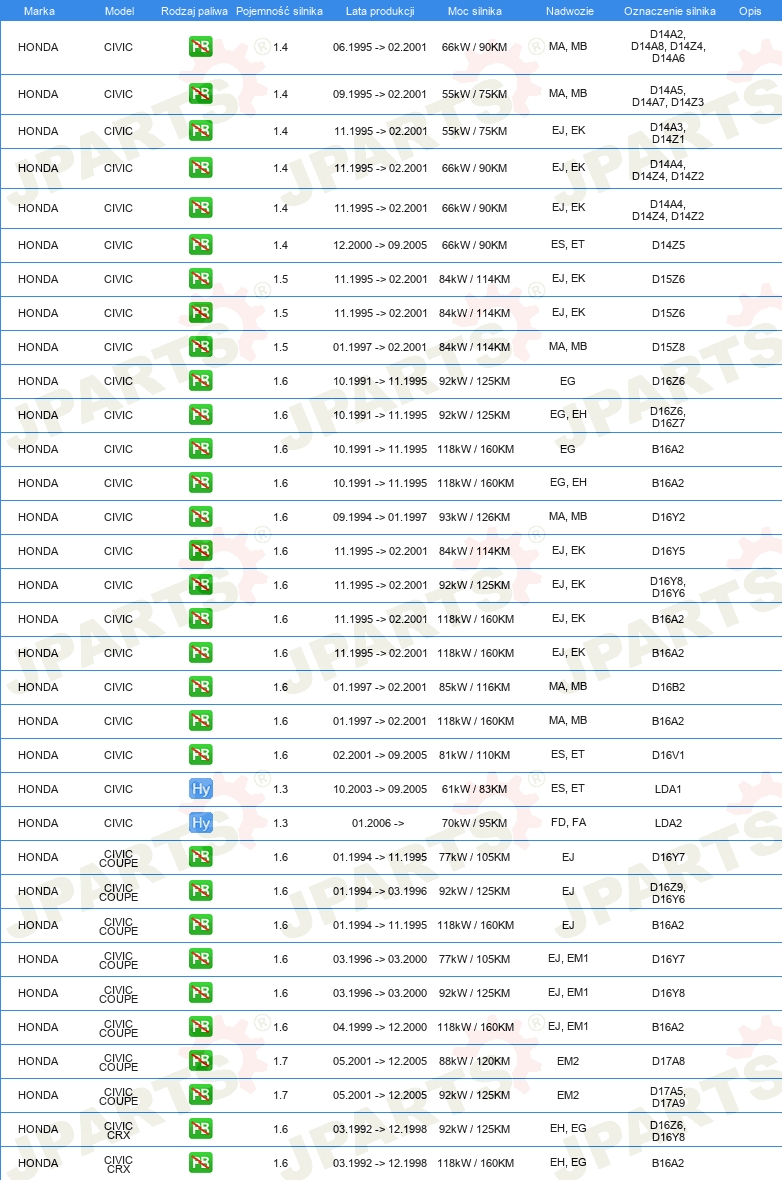782x1180 pixels.
Task: Click CIVIC COUPE model in D17A8 row
Action: click(x=118, y=1063)
